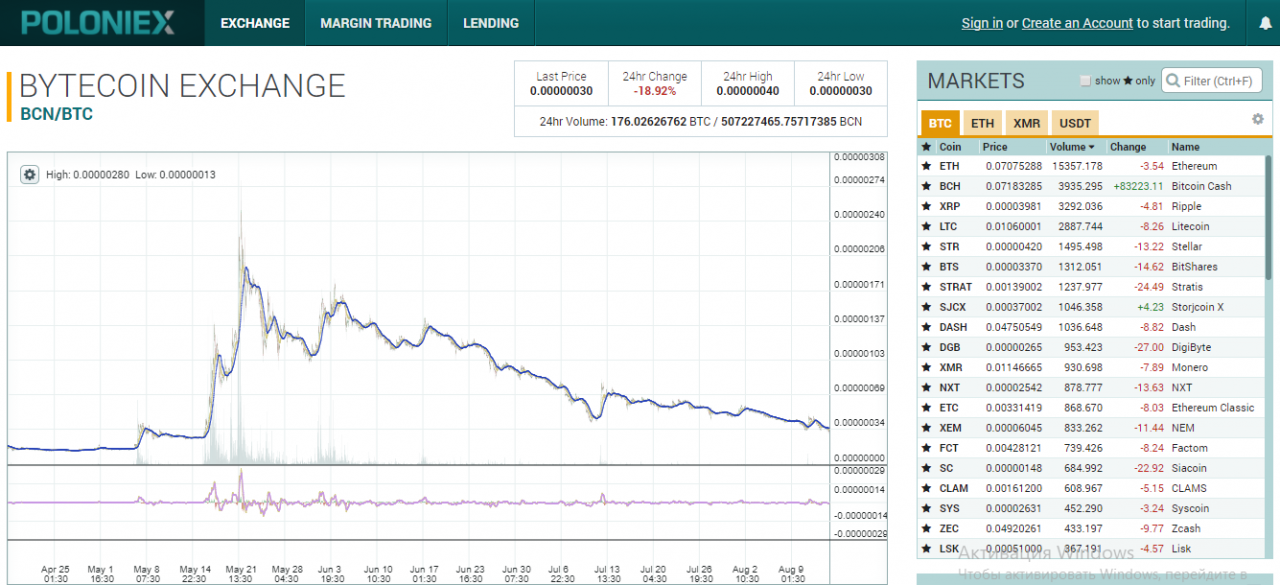Select the Monero market name
This screenshot has height=585, width=1280.
pos(1191,367)
